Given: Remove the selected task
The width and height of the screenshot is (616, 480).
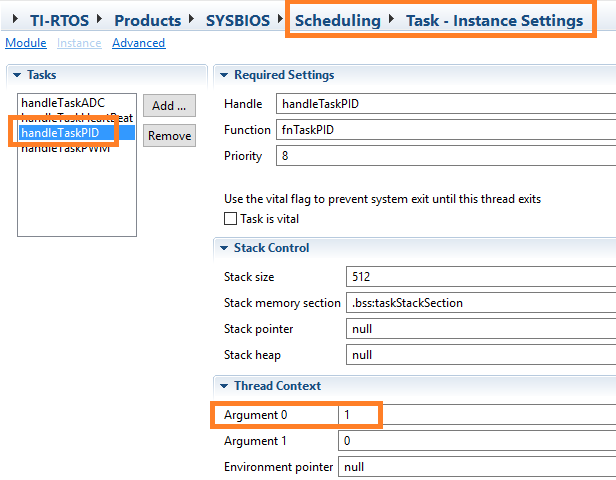Looking at the screenshot, I should 168,135.
